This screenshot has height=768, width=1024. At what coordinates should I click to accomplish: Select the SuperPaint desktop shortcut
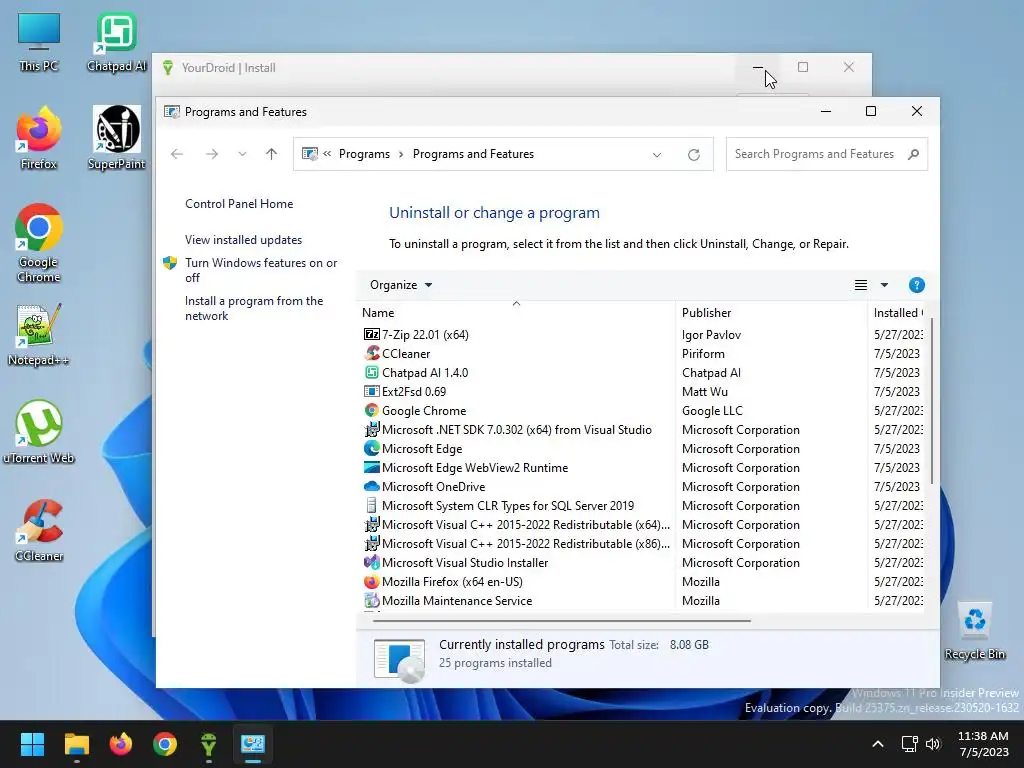[116, 138]
